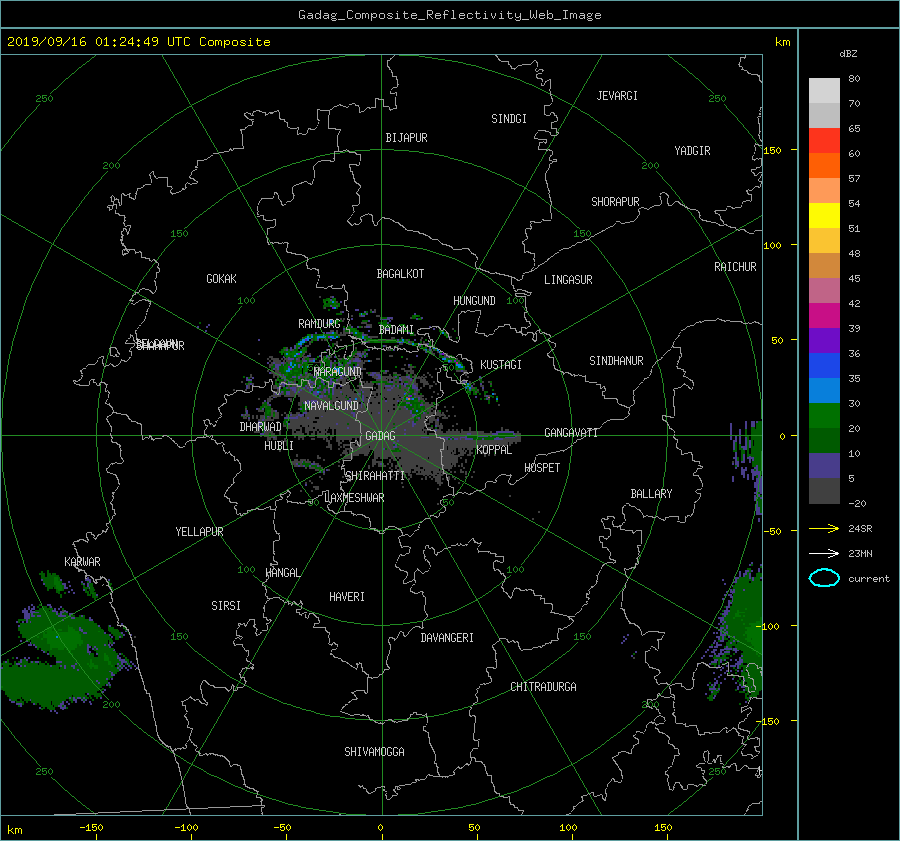The image size is (900, 841).
Task: Click the magenta 39 dBZ swatch
Action: [824, 316]
